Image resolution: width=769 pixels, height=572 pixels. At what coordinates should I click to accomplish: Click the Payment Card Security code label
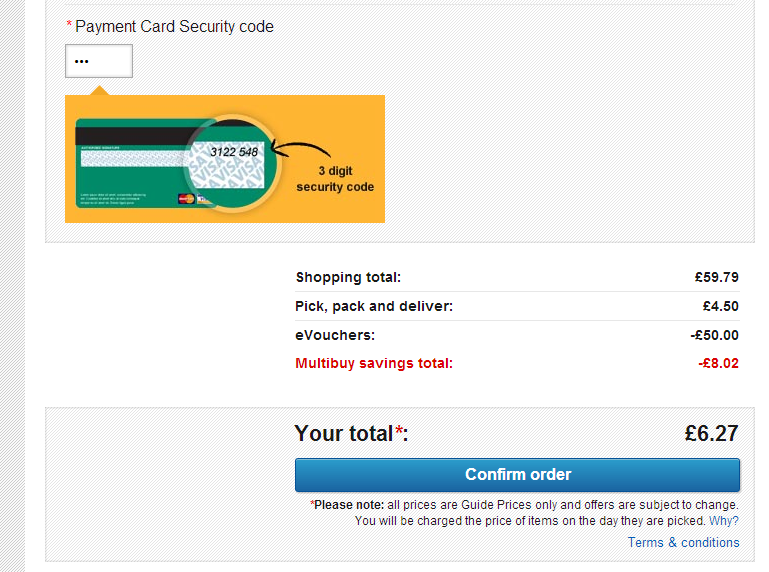[174, 26]
